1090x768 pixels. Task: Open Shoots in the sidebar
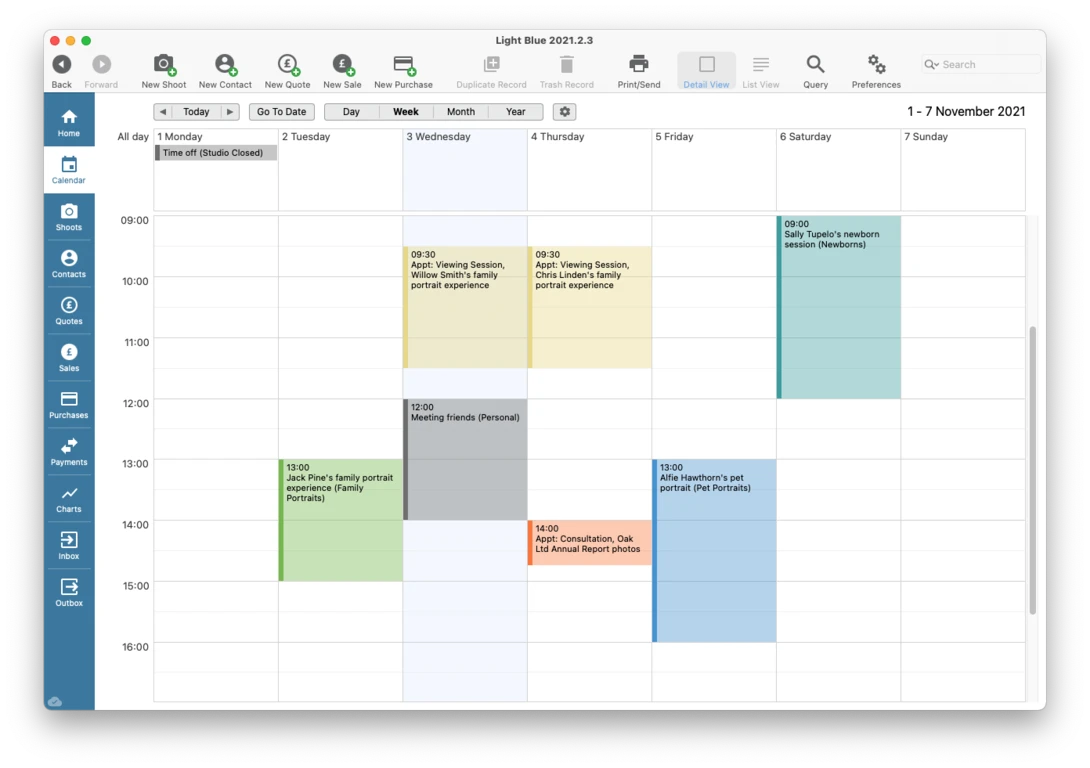(x=69, y=217)
